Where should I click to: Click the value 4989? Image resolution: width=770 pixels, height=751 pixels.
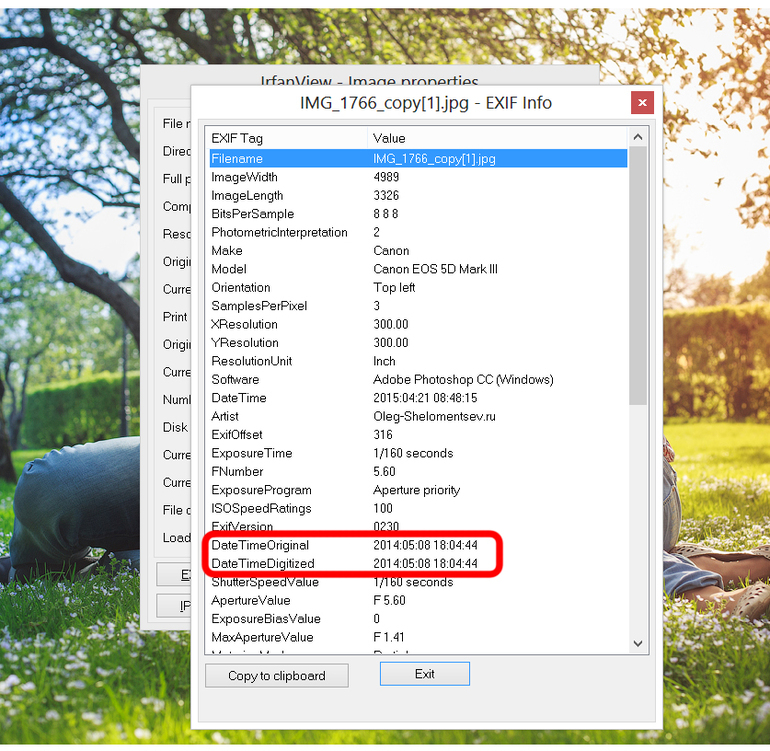click(386, 177)
